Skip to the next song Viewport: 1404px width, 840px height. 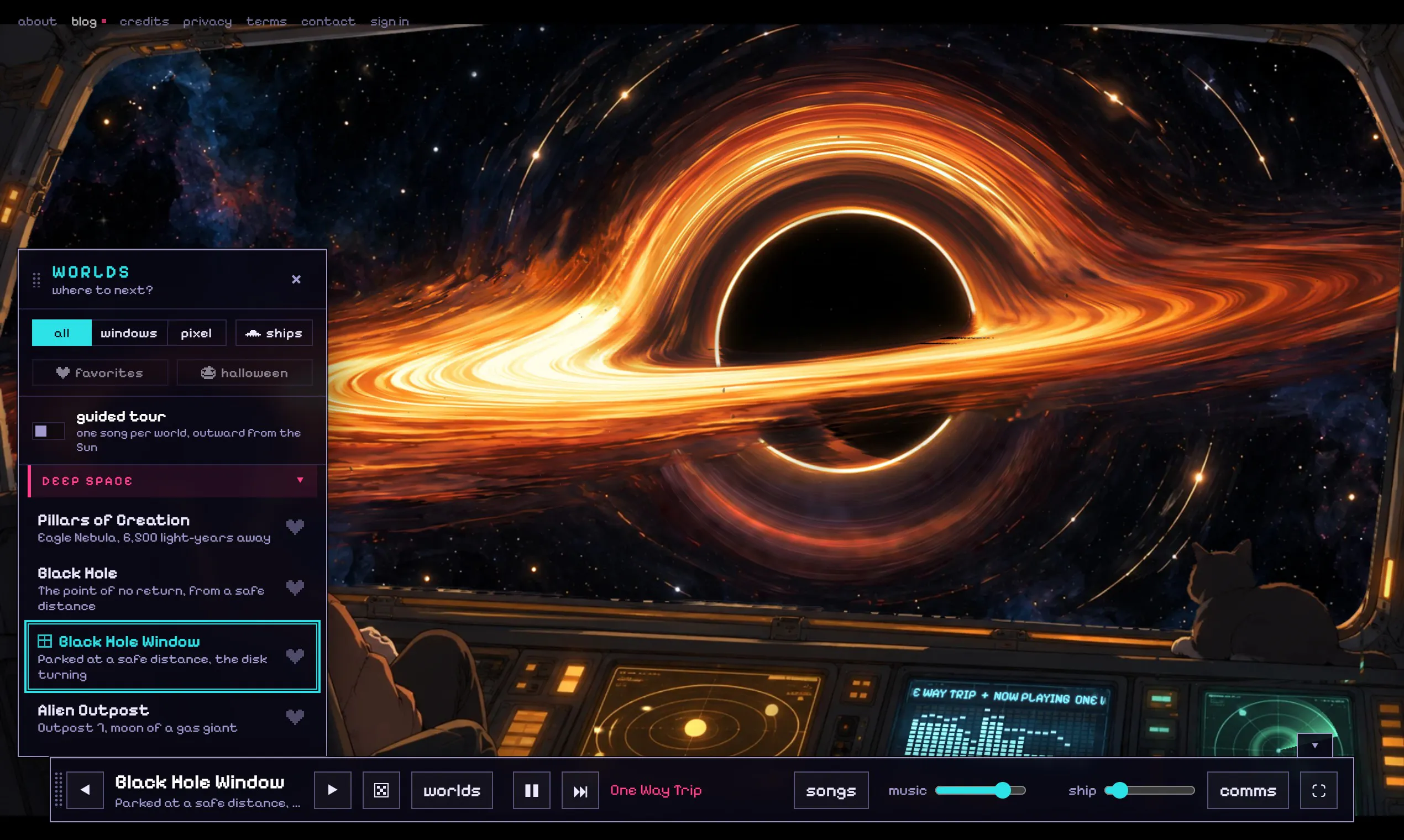point(580,790)
